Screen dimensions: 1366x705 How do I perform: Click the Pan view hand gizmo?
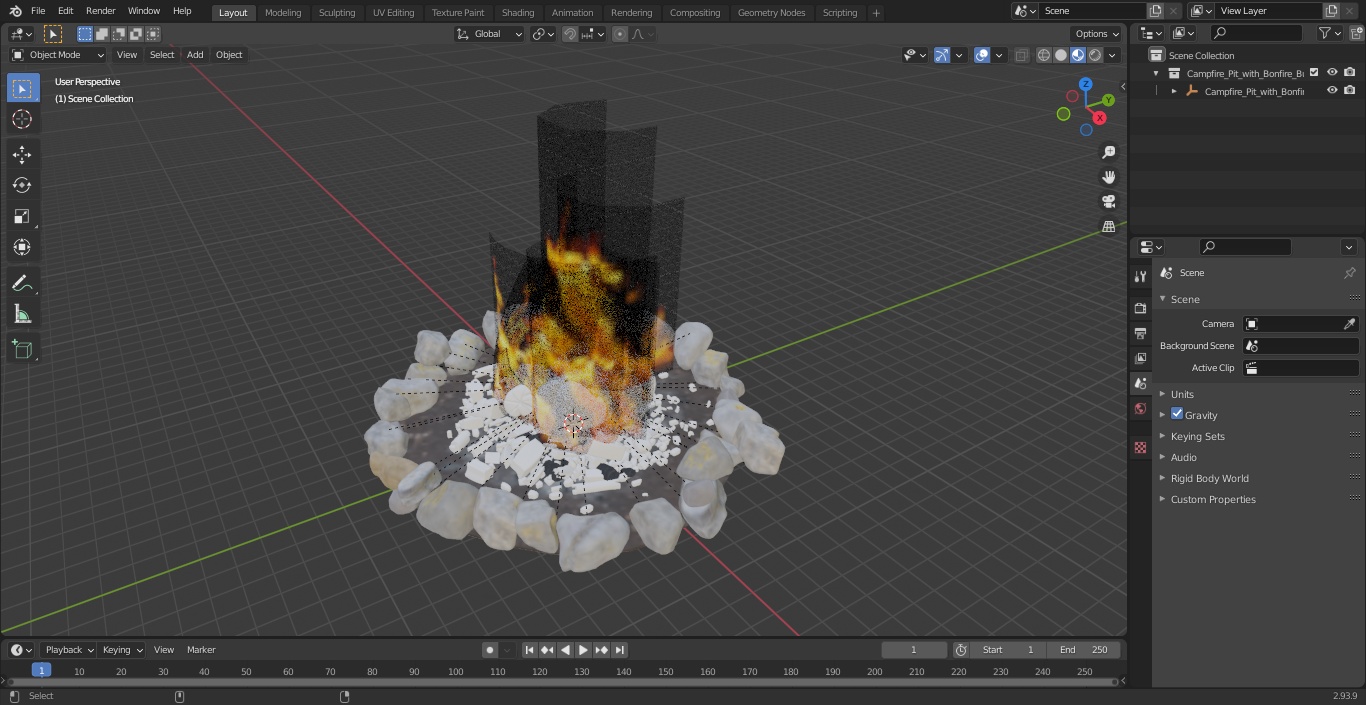pyautogui.click(x=1108, y=177)
